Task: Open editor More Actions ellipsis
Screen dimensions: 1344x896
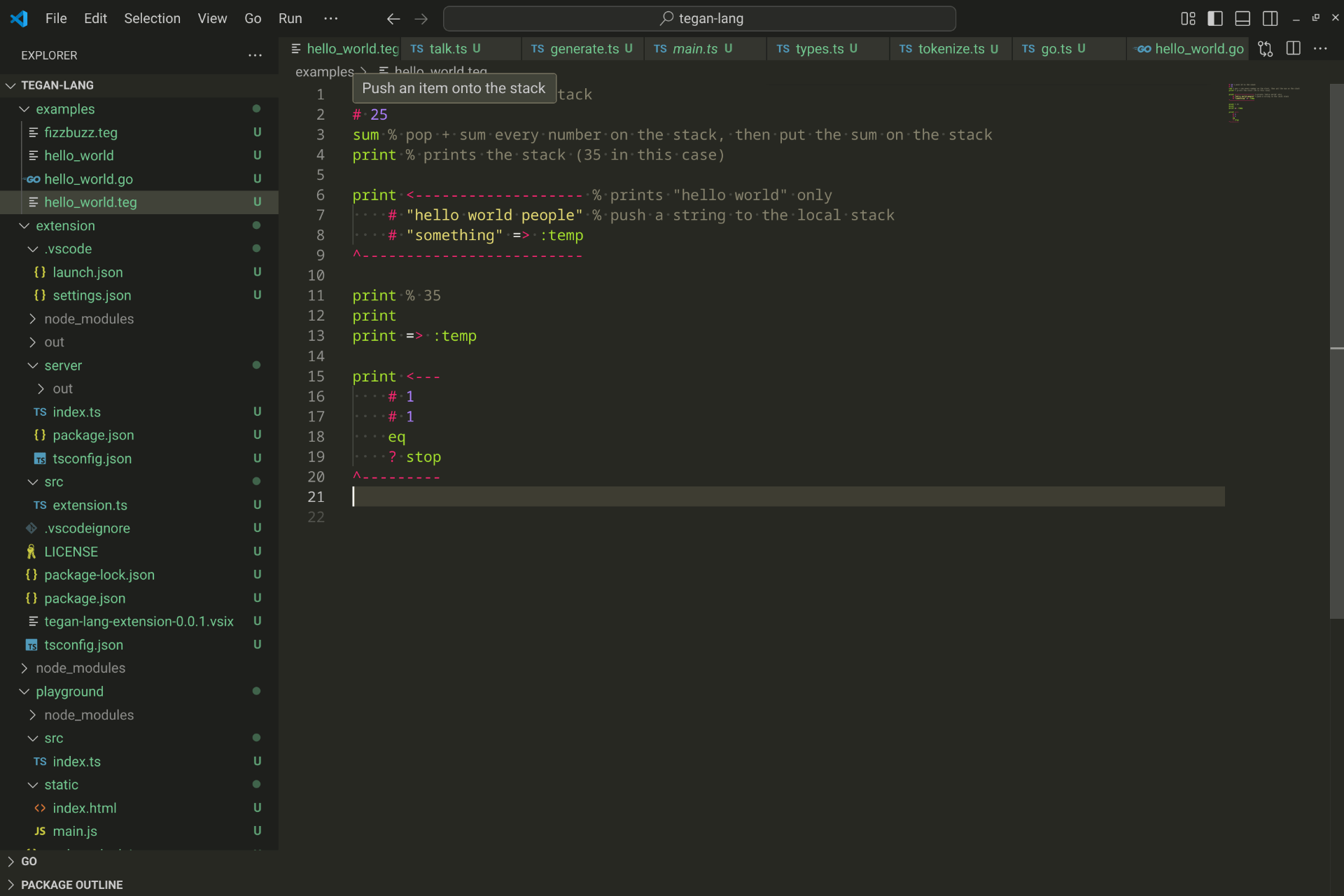Action: pyautogui.click(x=1320, y=49)
